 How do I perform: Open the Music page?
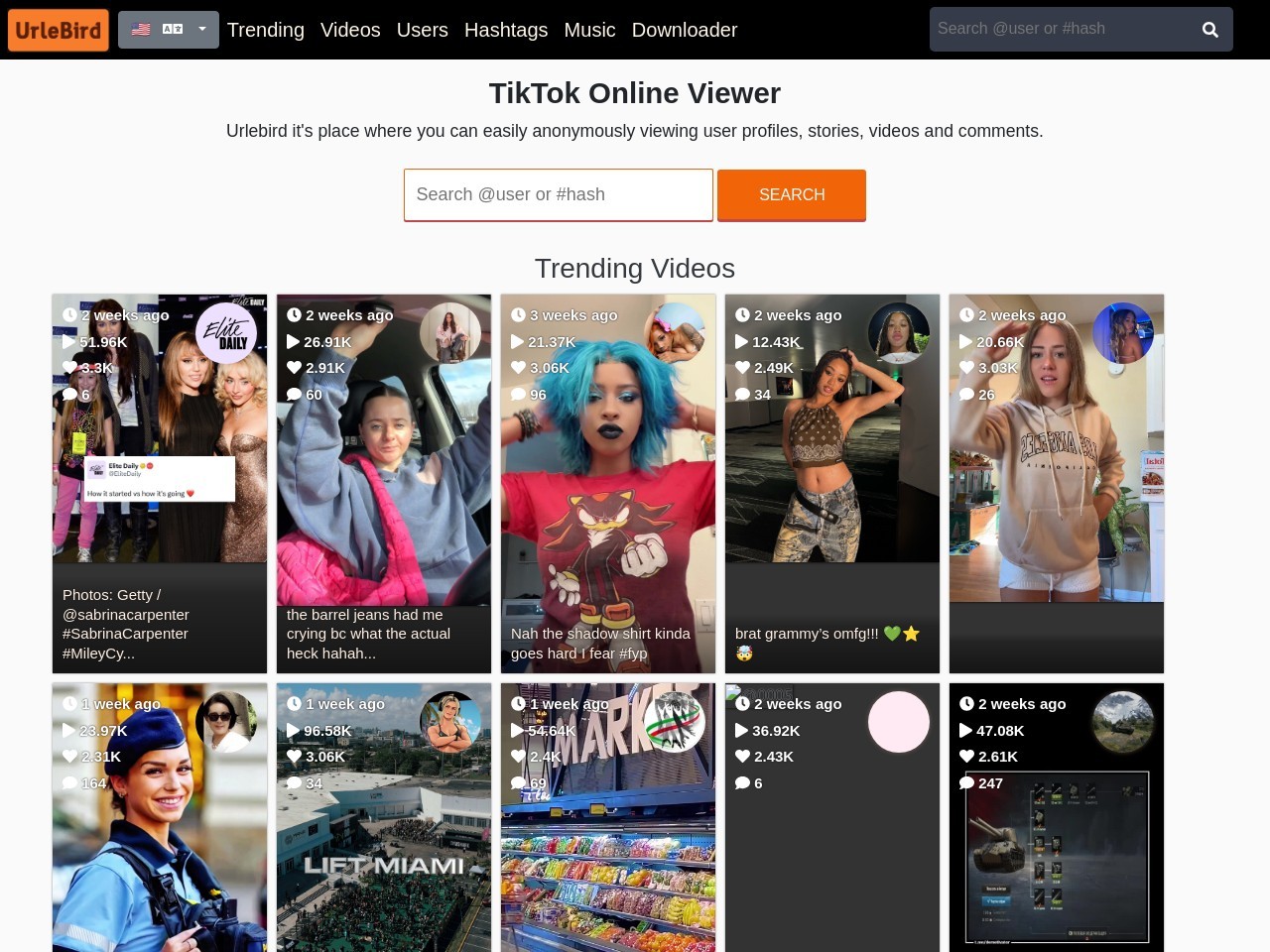point(589,30)
